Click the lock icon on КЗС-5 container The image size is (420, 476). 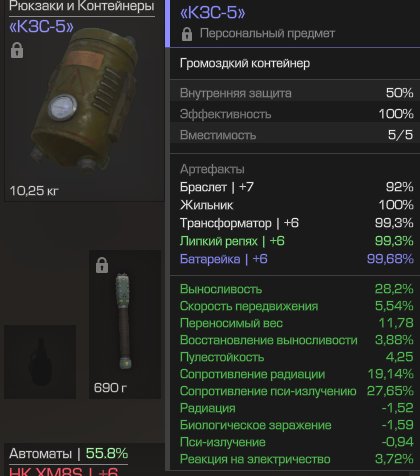coord(17,50)
